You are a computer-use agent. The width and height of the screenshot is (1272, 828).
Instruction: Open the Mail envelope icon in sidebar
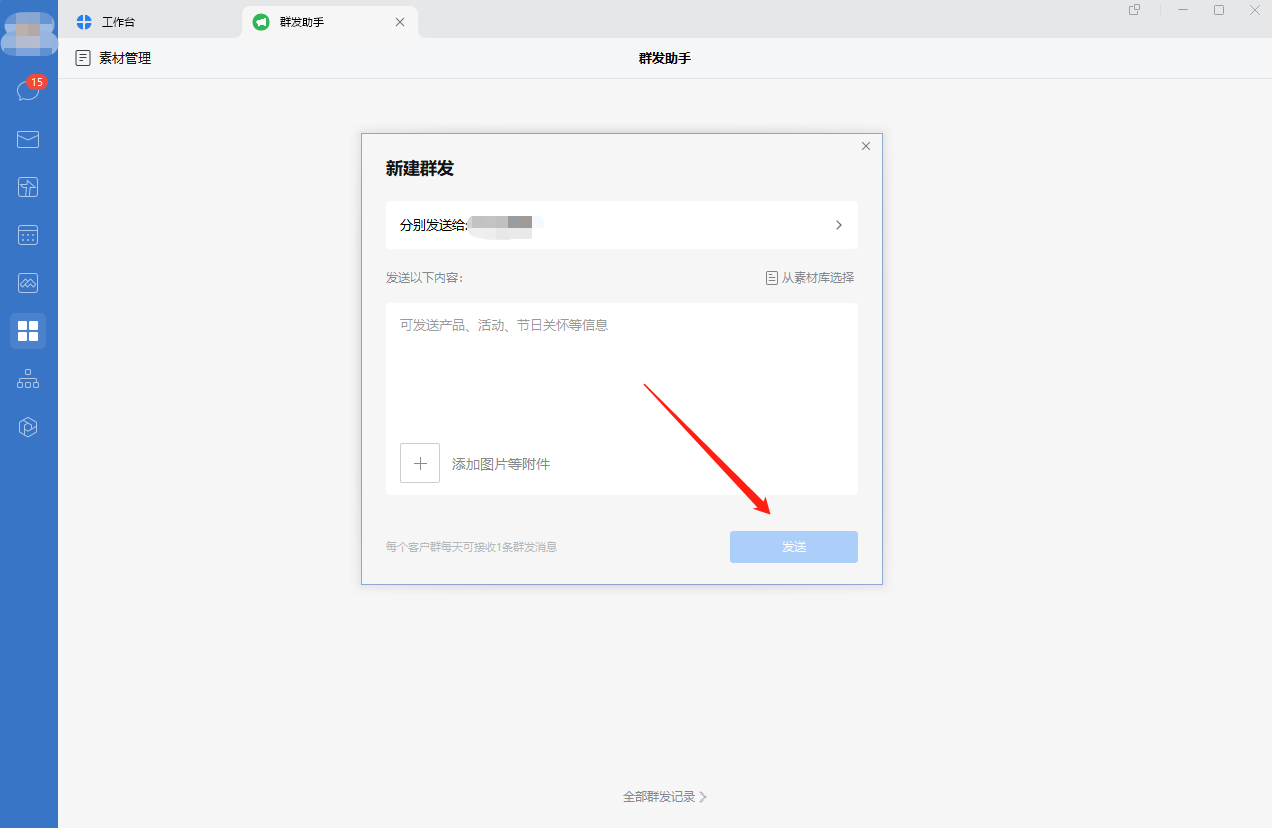tap(28, 139)
